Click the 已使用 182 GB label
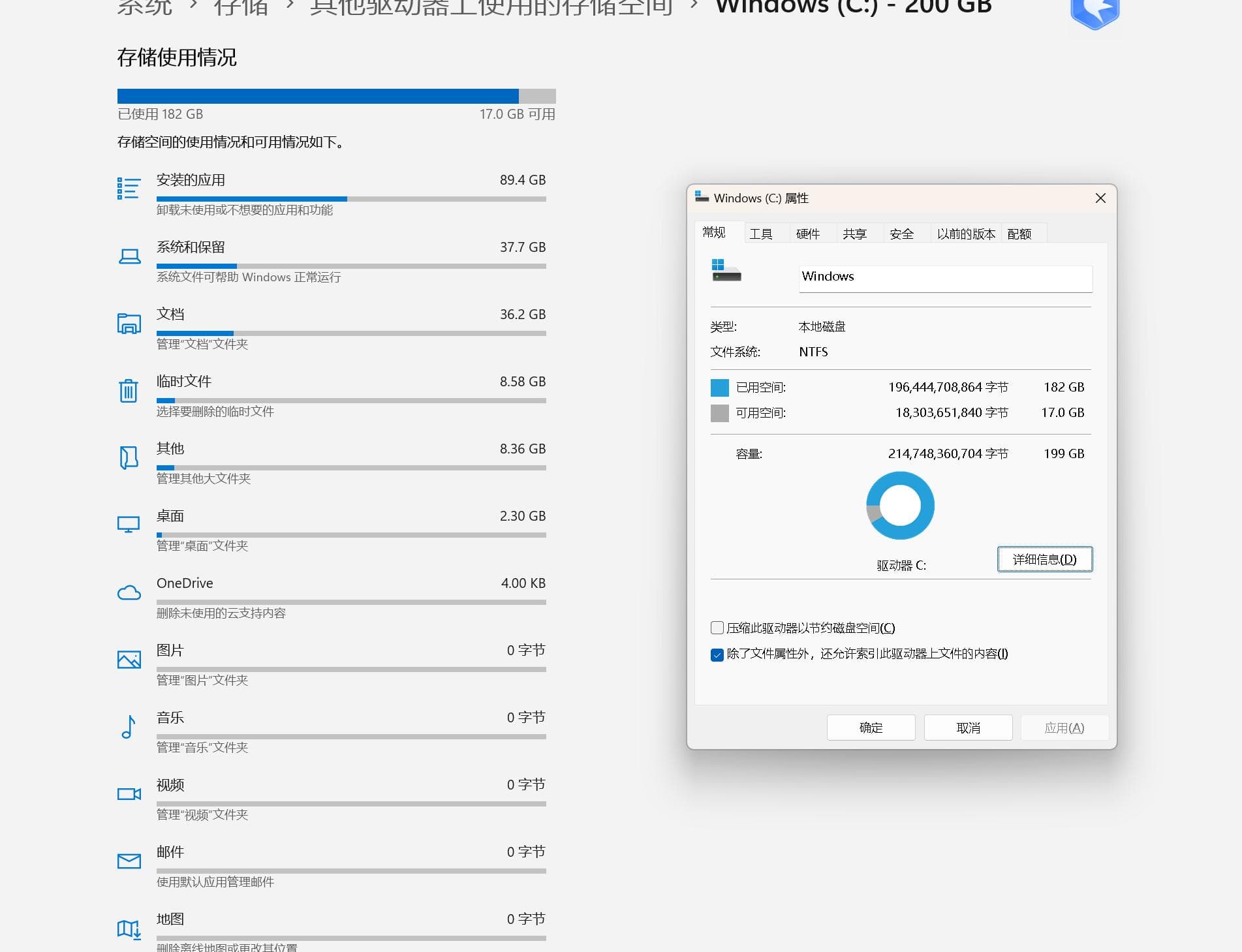Image resolution: width=1242 pixels, height=952 pixels. [x=160, y=114]
